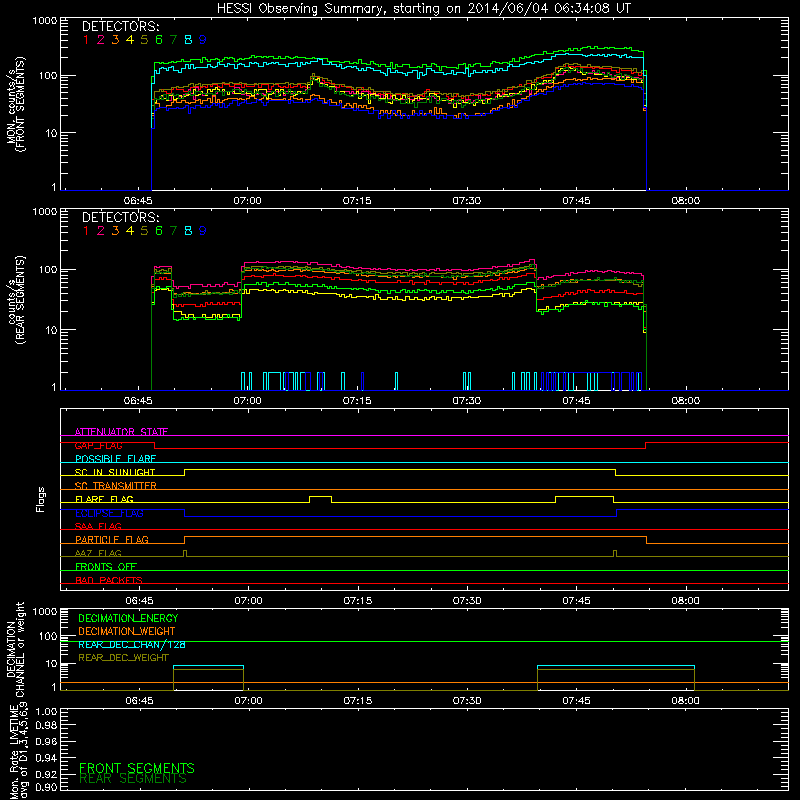Click 08:00 tick label under rear segments plot

pos(685,401)
